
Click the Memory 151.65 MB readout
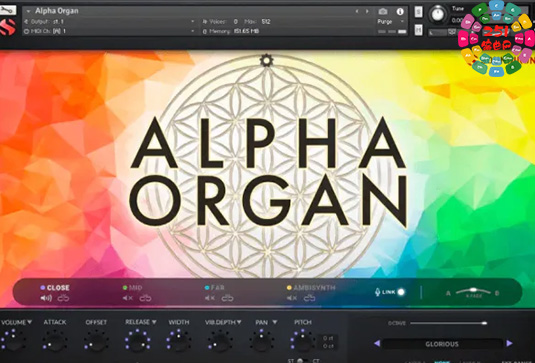click(x=246, y=31)
